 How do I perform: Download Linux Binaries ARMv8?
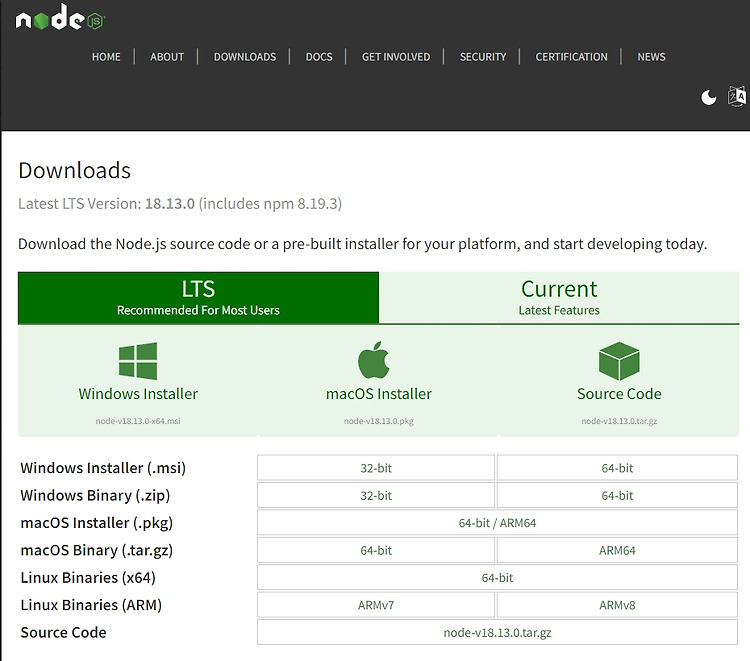coord(618,605)
